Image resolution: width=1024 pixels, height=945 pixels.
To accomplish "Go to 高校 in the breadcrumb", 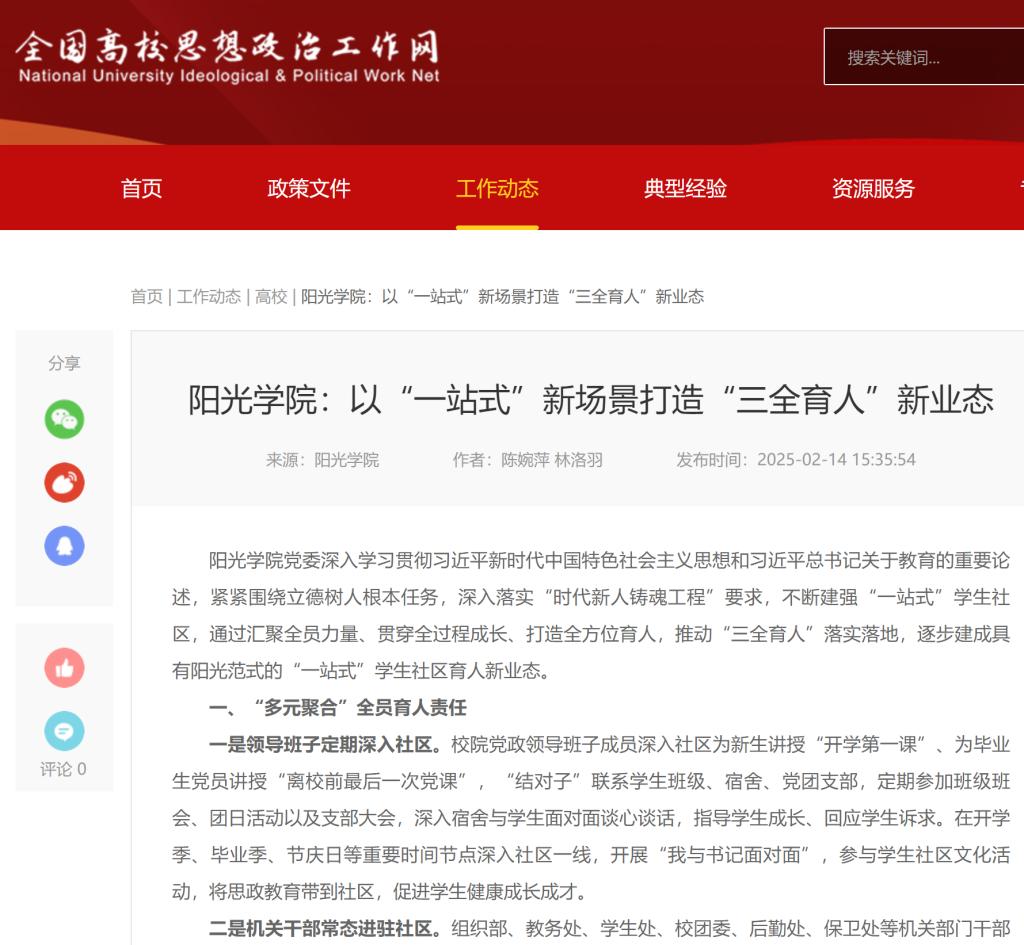I will point(271,296).
